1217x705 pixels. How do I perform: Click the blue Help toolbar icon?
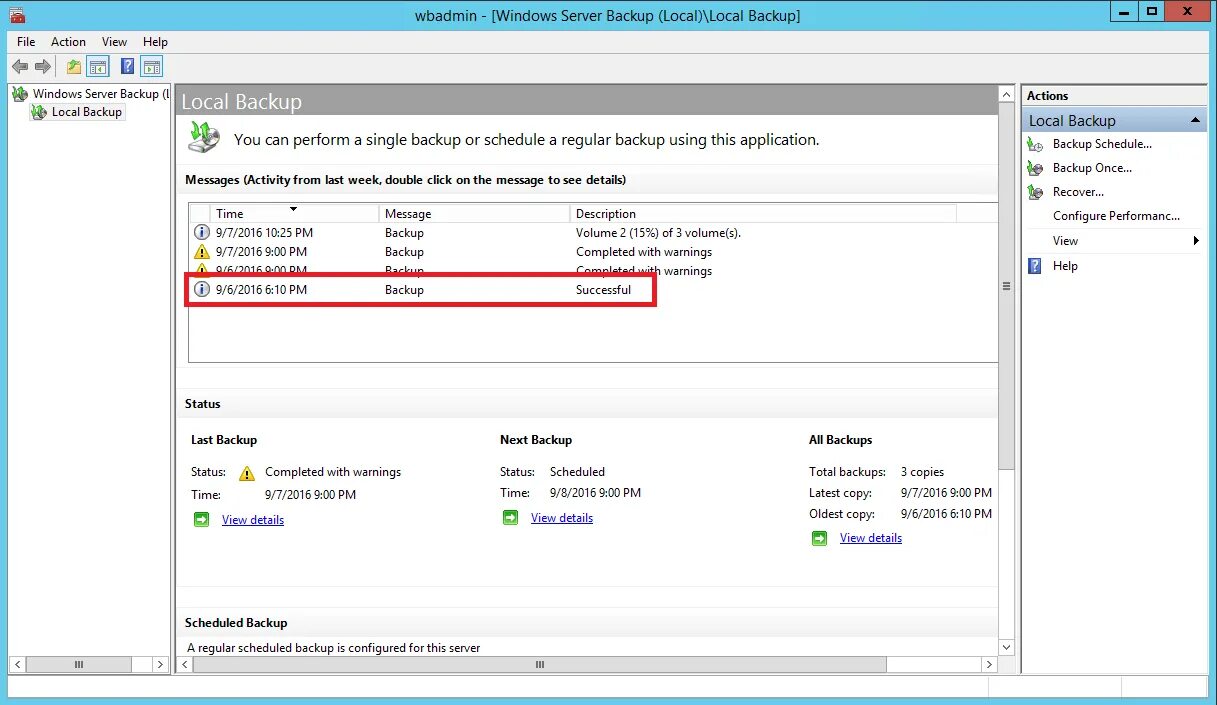[127, 67]
